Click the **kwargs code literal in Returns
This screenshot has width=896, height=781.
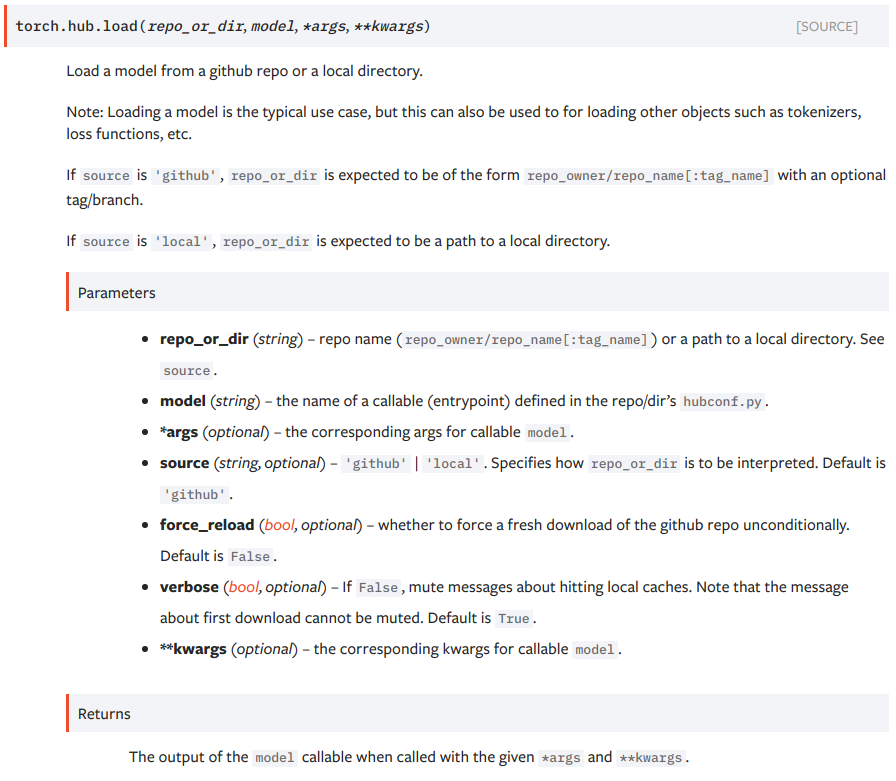650,758
